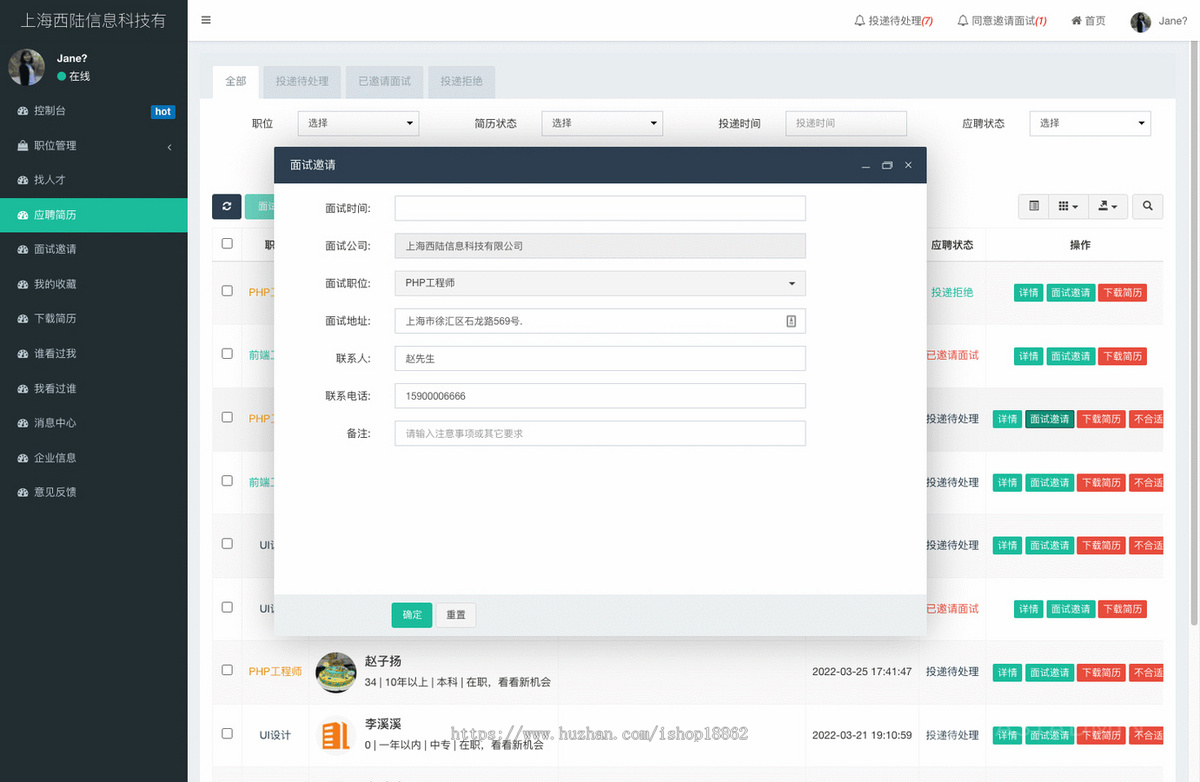Click the refresh icon above the resume table
Viewport: 1200px width, 782px height.
pyautogui.click(x=226, y=206)
